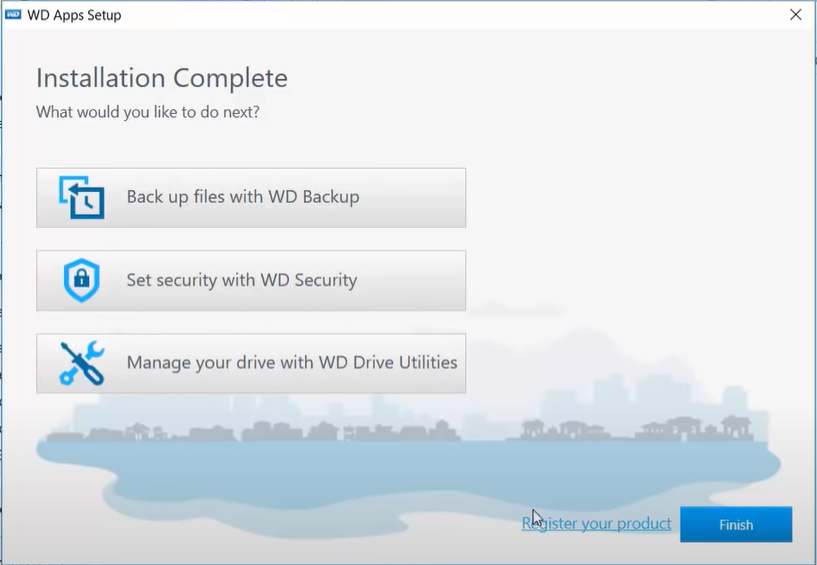This screenshot has width=817, height=565.
Task: Follow the Register your product link
Action: (x=597, y=523)
